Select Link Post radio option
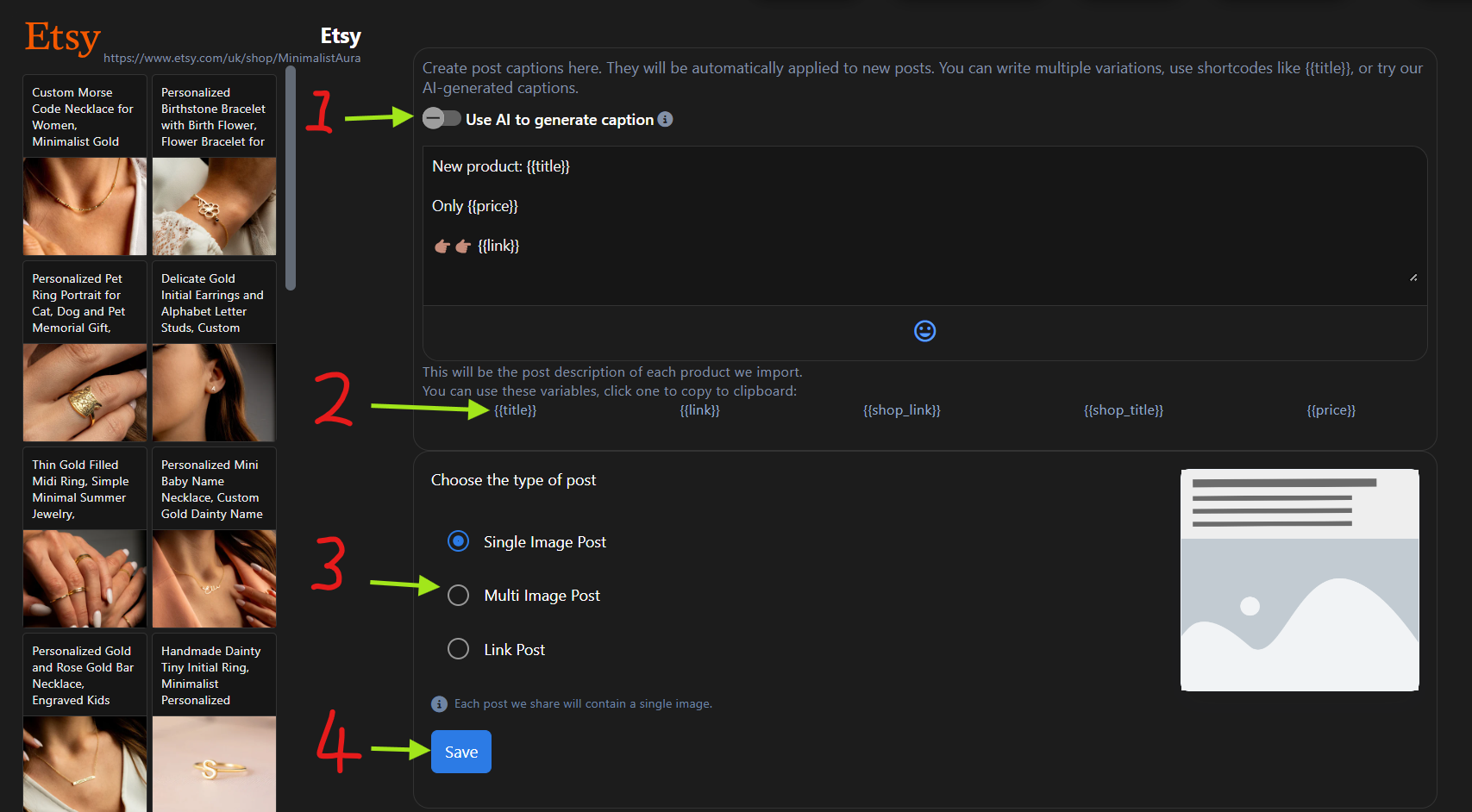Screen dimensions: 1472x812 [458, 649]
